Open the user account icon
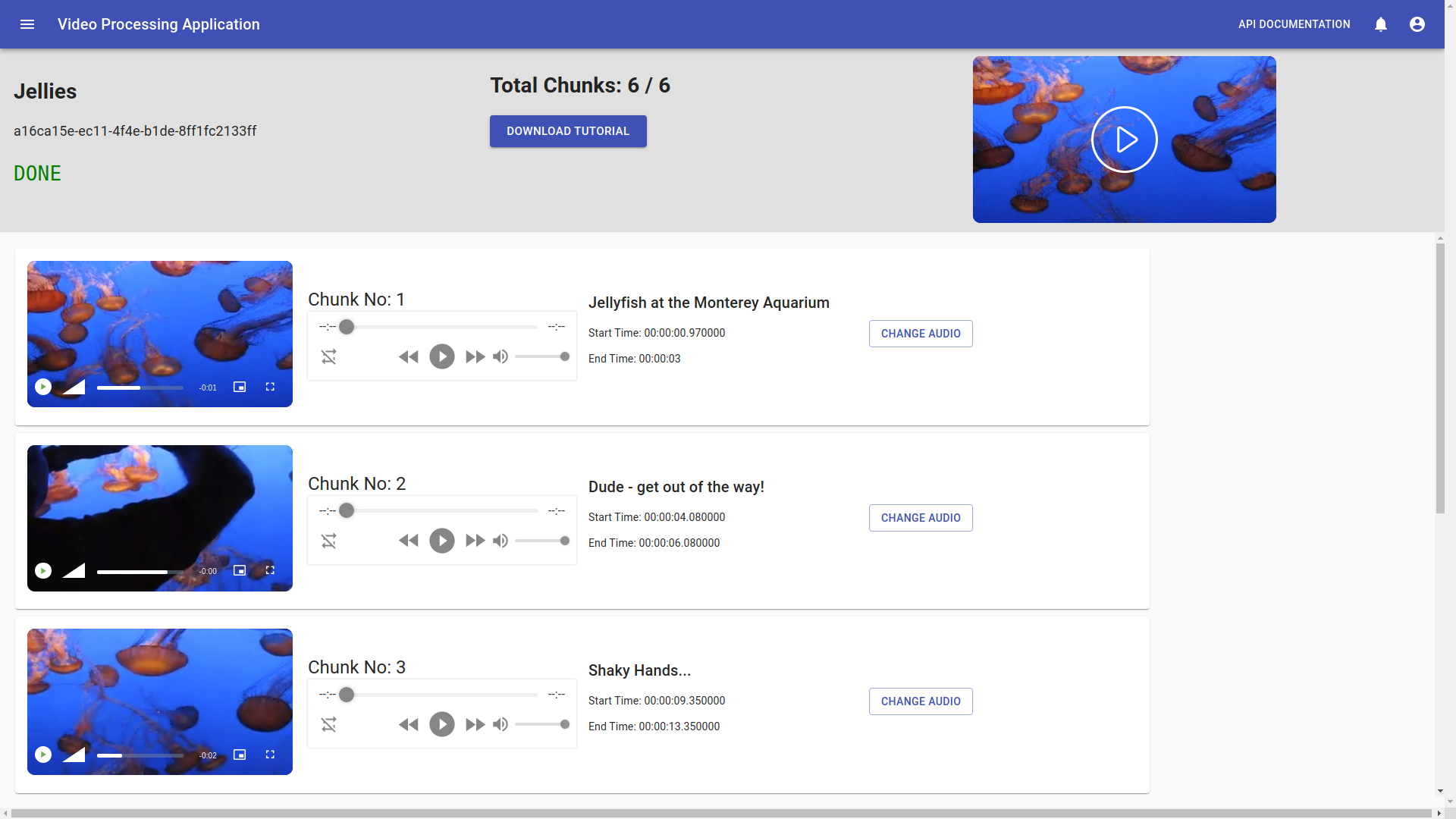This screenshot has width=1456, height=819. [1417, 24]
